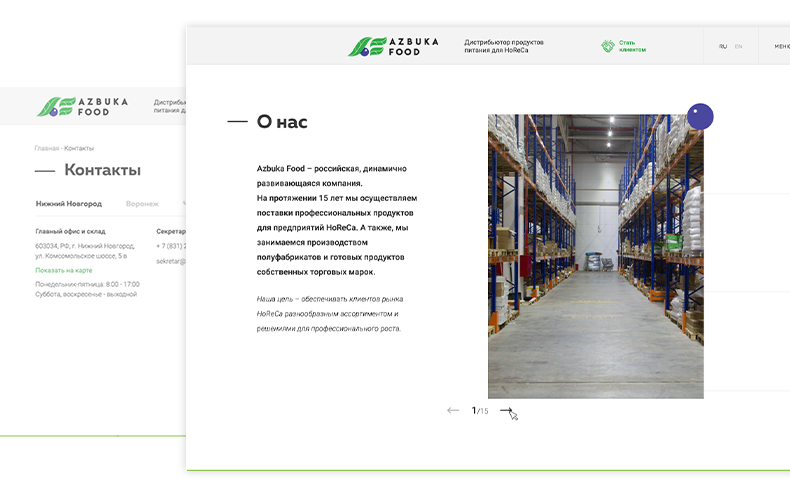Click the Контакты breadcrumb item
This screenshot has width=790, height=488.
pos(79,148)
